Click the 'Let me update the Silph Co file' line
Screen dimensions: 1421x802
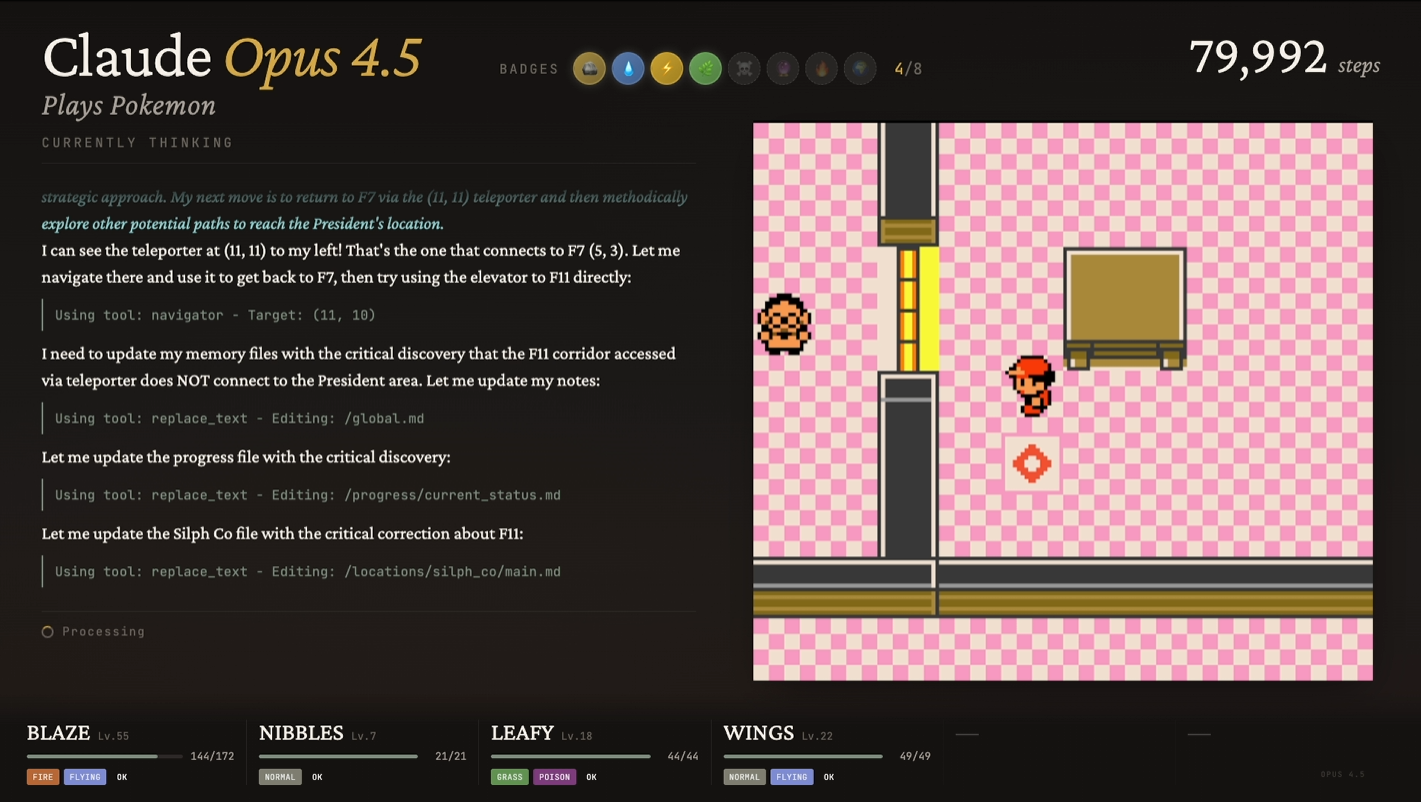tap(282, 534)
